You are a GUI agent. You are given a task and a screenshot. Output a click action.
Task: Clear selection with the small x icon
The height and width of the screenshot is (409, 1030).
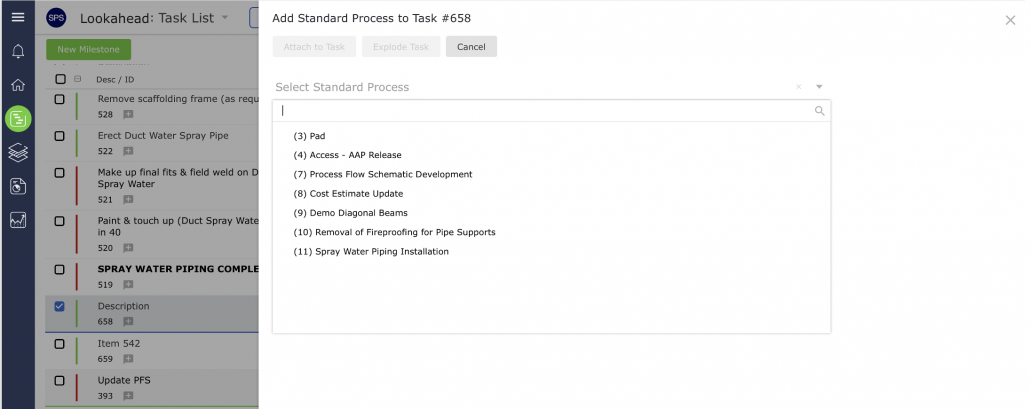798,87
